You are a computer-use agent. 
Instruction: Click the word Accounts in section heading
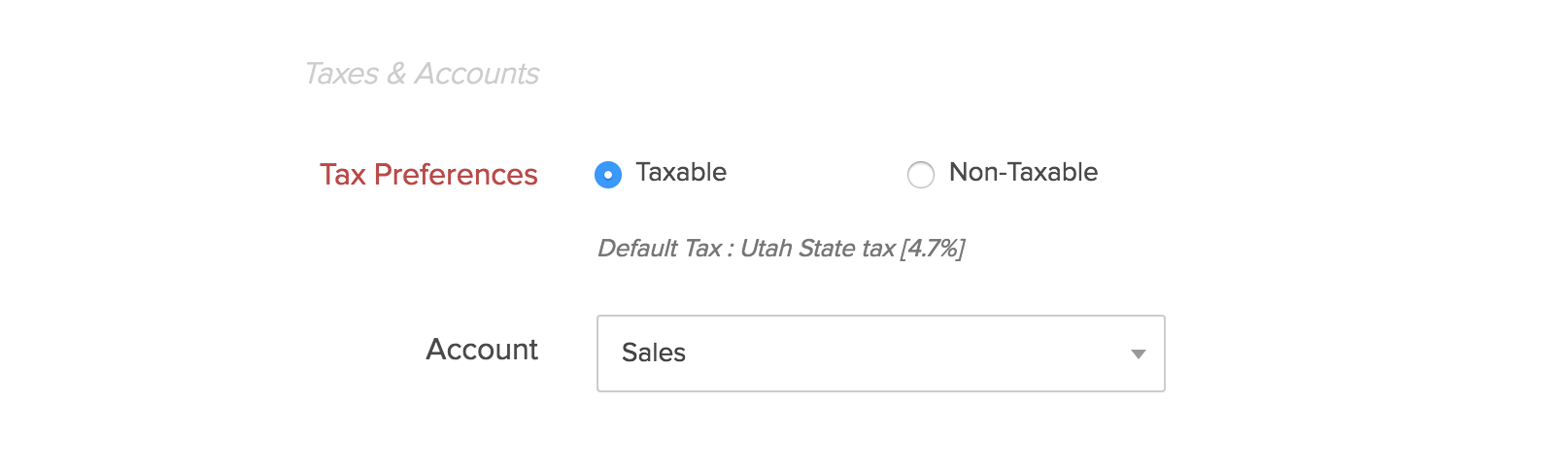pyautogui.click(x=477, y=74)
